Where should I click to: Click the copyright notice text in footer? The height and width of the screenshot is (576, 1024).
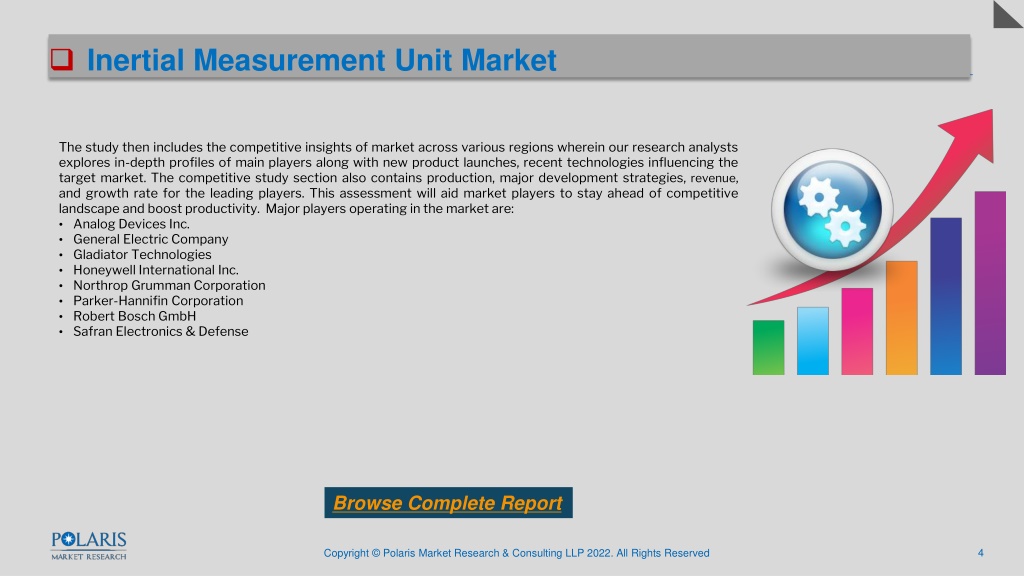[x=517, y=553]
